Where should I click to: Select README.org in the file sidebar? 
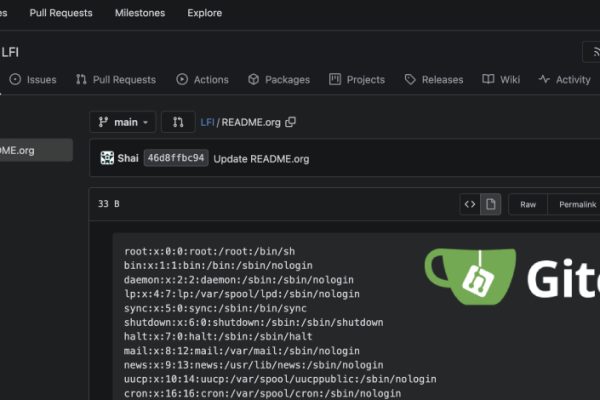(x=35, y=150)
